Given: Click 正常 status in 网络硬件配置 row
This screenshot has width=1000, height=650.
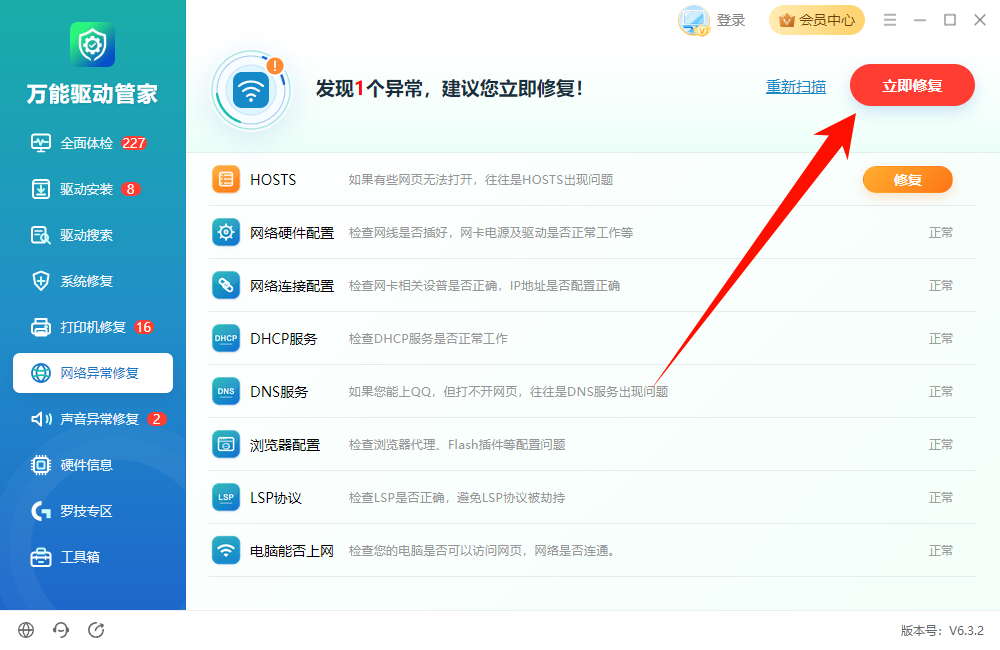Looking at the screenshot, I should tap(941, 233).
